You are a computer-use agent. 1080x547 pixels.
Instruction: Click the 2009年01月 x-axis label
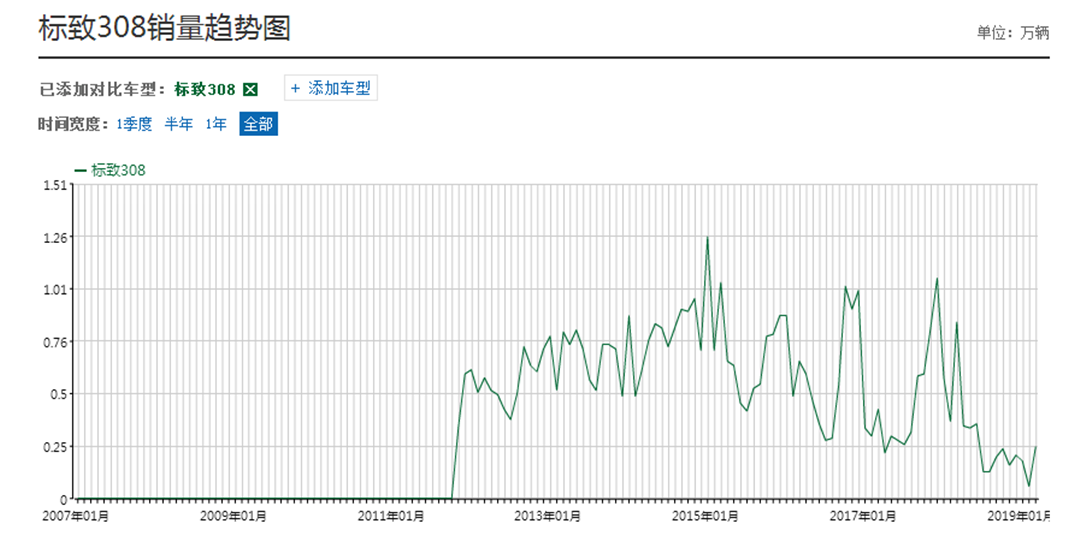(x=235, y=516)
